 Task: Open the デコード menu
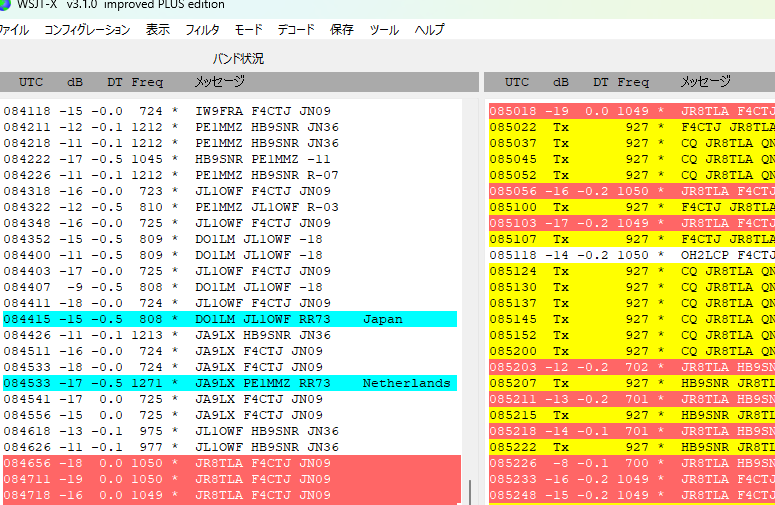pos(296,30)
